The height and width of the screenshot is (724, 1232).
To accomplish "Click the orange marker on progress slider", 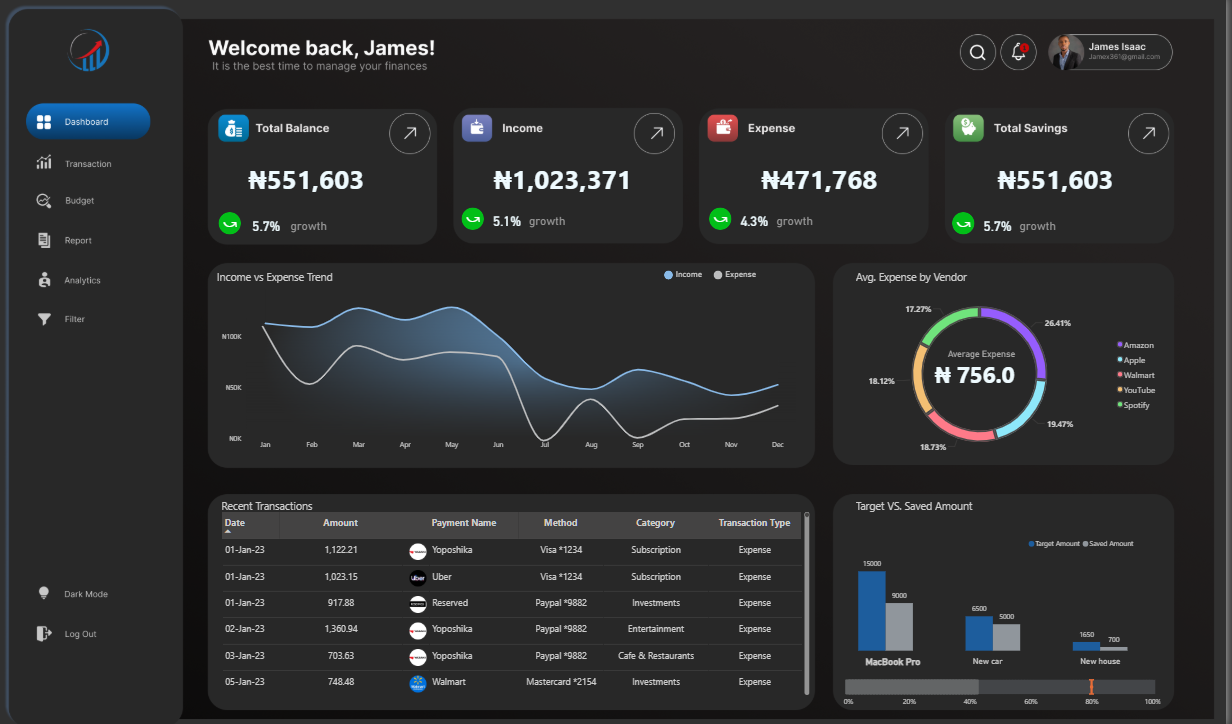I will (1091, 687).
